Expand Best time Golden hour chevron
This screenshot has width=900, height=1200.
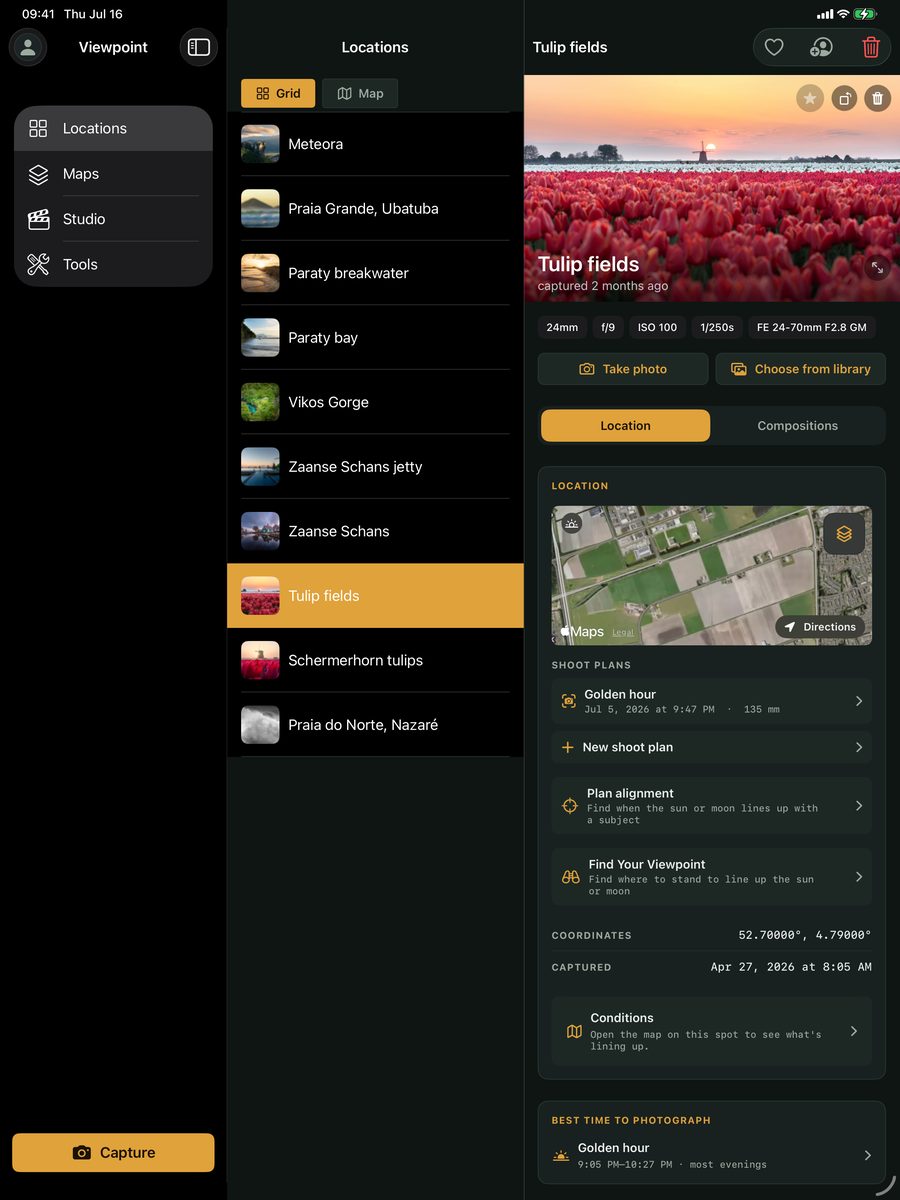(867, 1155)
